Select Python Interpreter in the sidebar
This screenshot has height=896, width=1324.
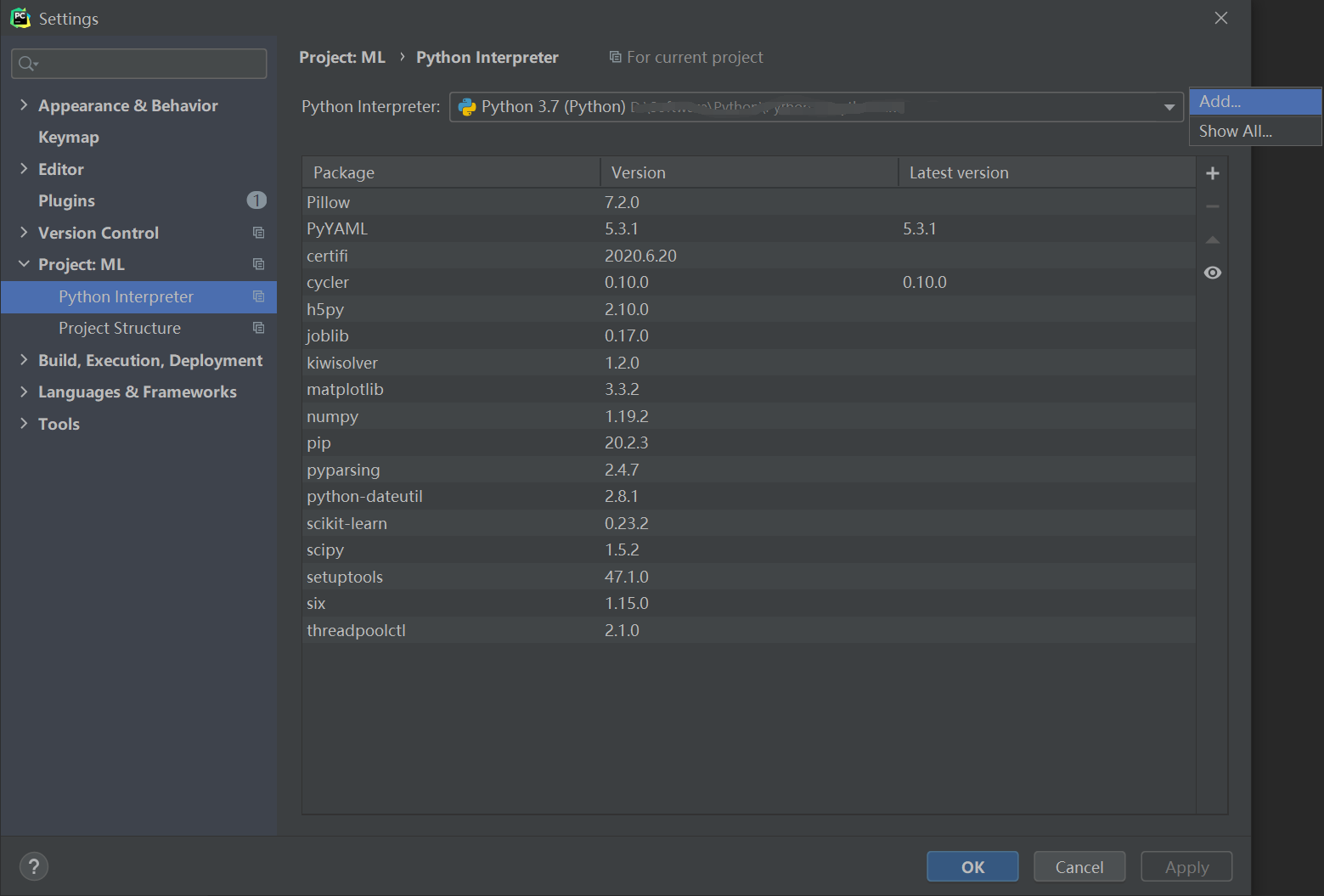pos(138,296)
